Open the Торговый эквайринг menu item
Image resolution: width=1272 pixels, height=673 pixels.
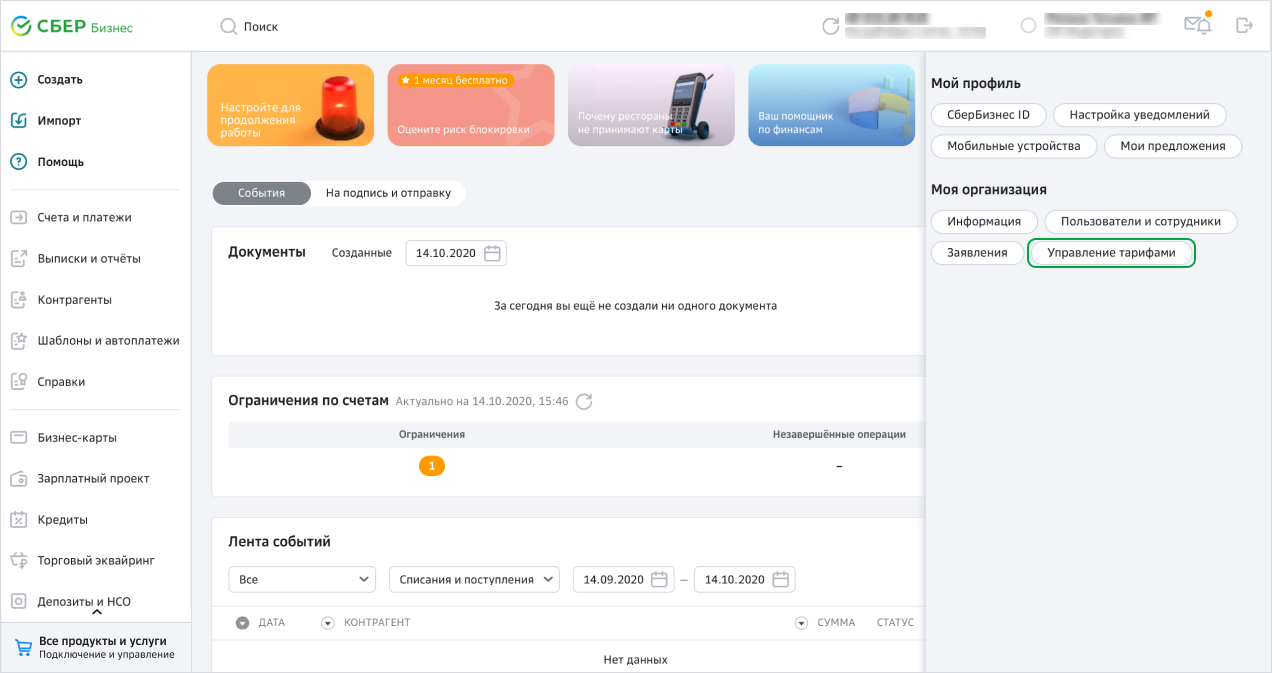[x=95, y=560]
